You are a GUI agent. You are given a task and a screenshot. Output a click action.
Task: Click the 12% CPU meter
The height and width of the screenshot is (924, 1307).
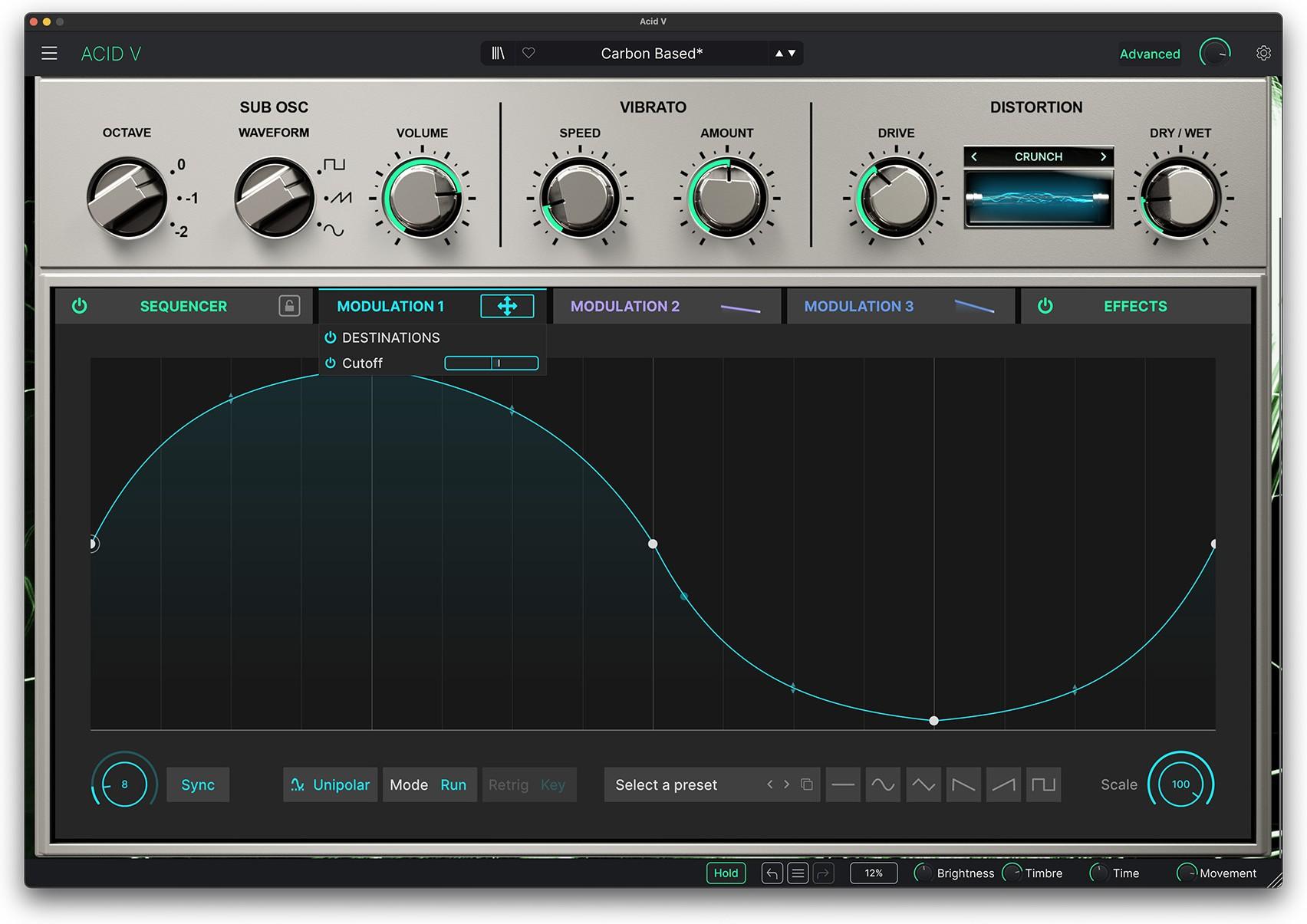click(874, 873)
